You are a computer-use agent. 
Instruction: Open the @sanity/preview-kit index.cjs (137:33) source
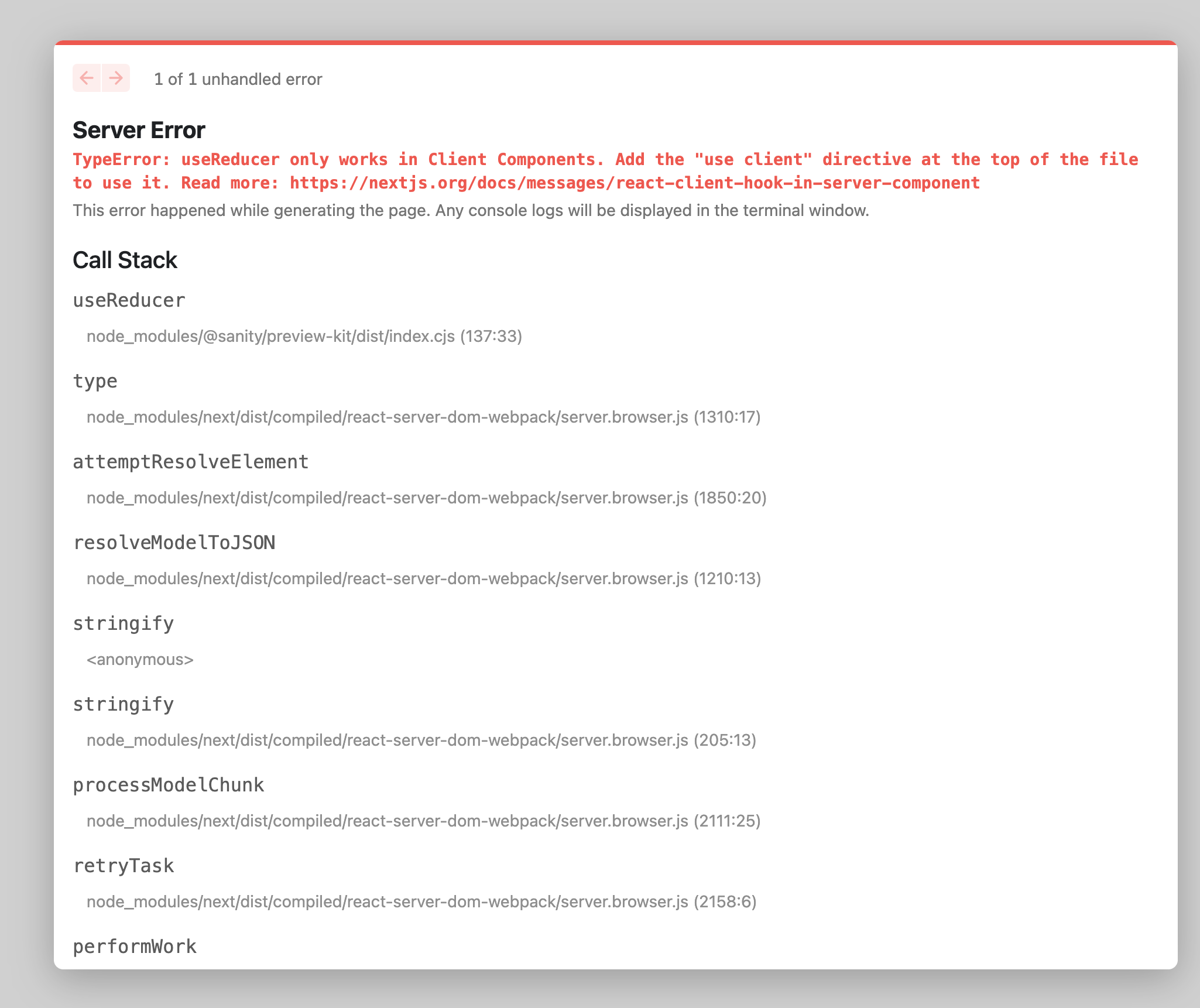pyautogui.click(x=304, y=336)
